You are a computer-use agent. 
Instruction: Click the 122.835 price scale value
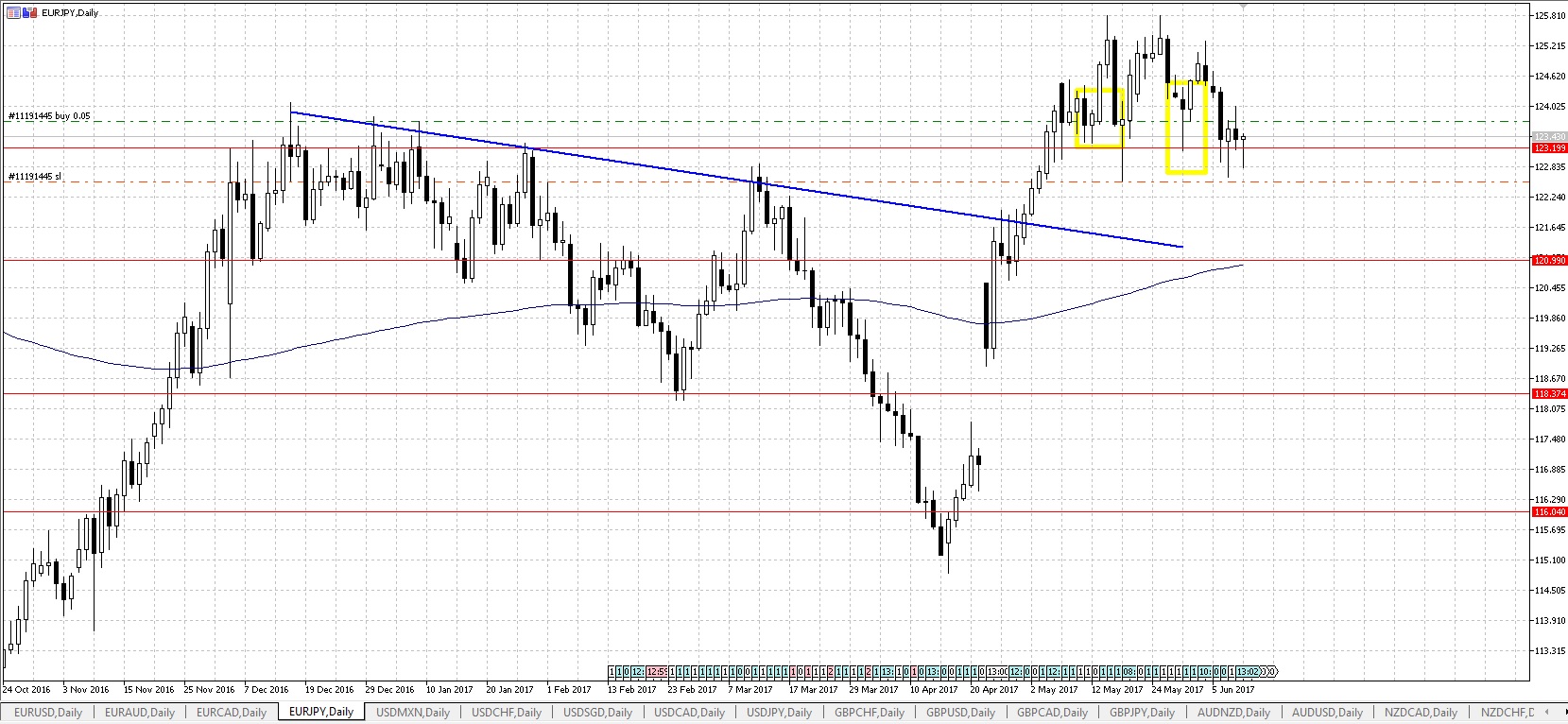1551,167
